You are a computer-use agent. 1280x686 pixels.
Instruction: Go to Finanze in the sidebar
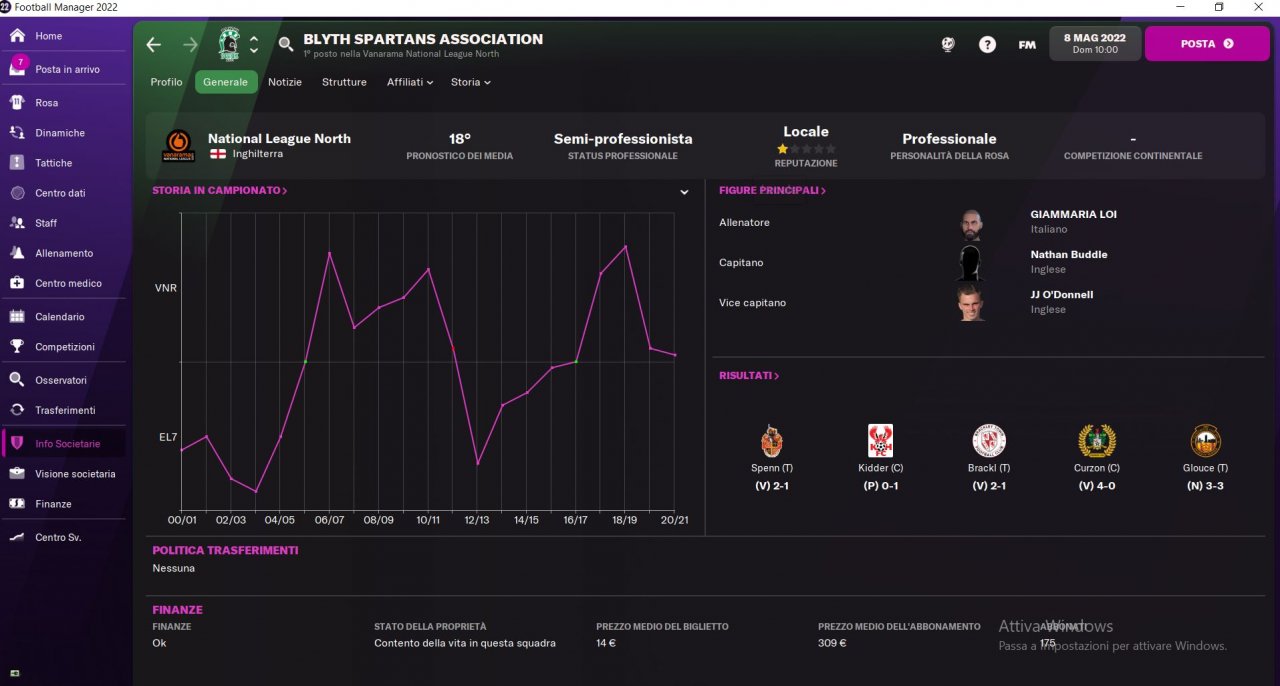[53, 504]
